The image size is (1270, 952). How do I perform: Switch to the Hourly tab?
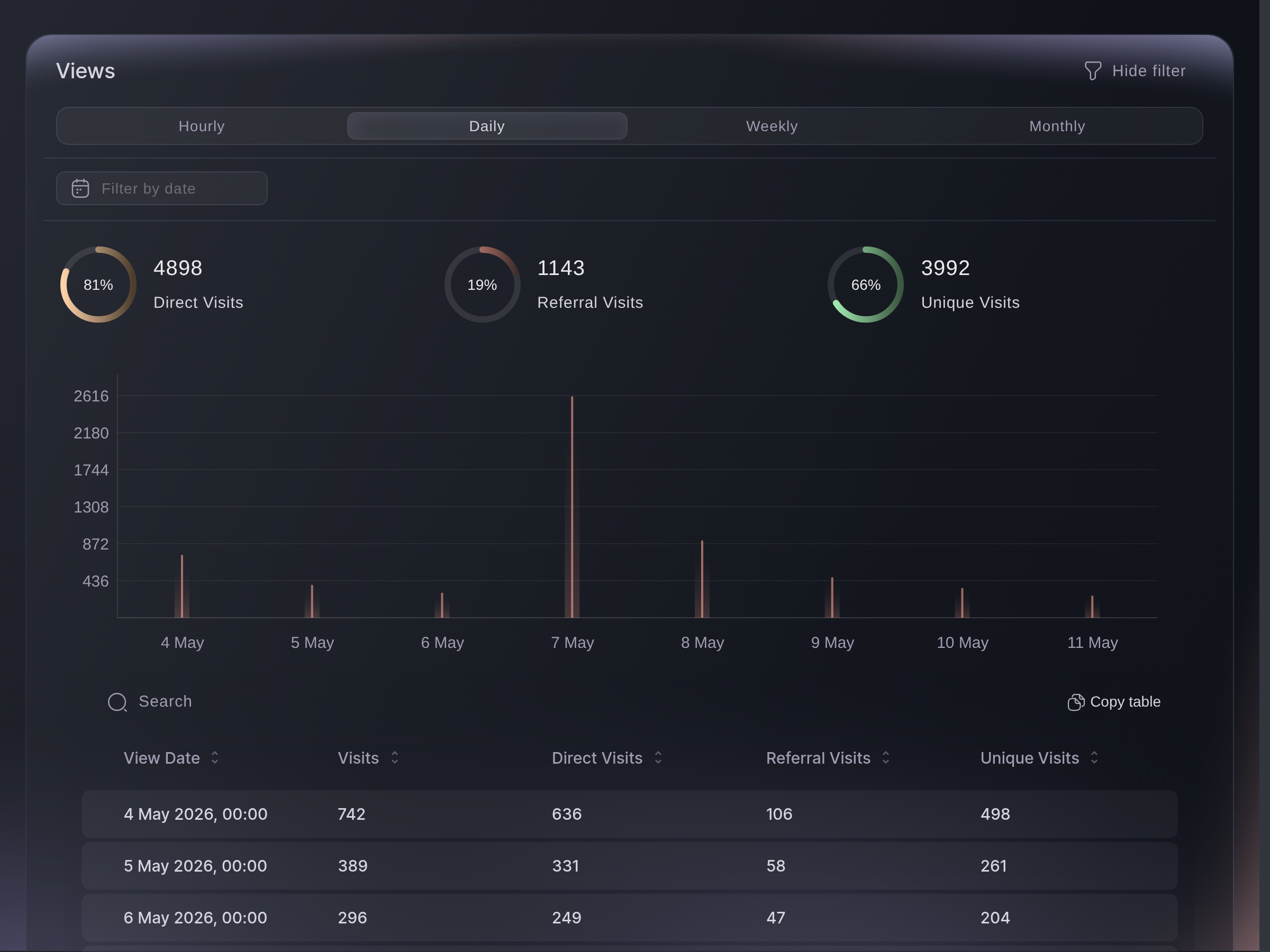pos(202,126)
